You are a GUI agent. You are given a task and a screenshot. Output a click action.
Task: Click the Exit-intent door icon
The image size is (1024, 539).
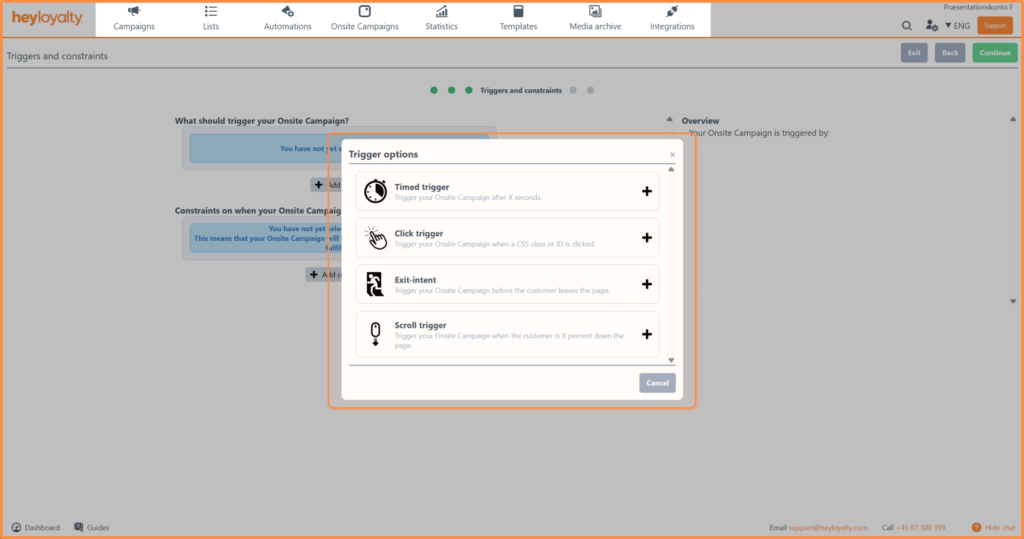(x=375, y=285)
